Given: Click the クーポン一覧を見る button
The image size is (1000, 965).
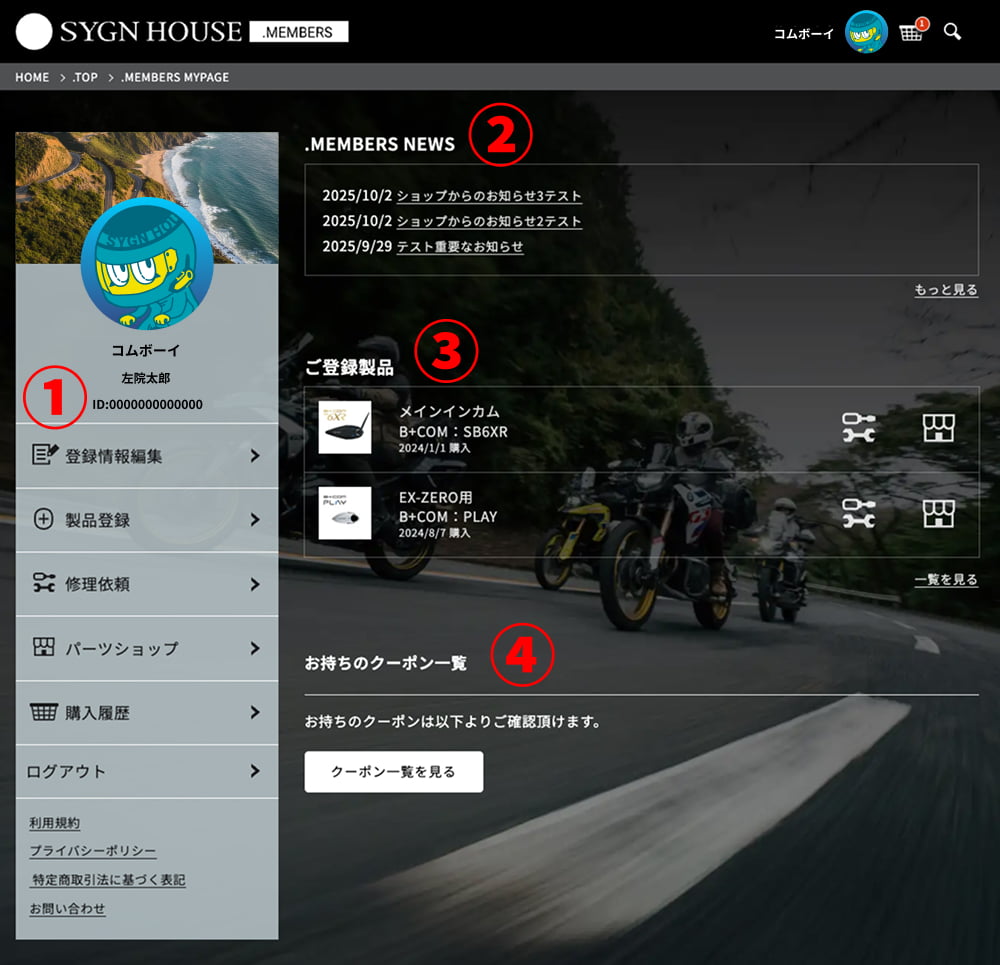Looking at the screenshot, I should point(393,772).
